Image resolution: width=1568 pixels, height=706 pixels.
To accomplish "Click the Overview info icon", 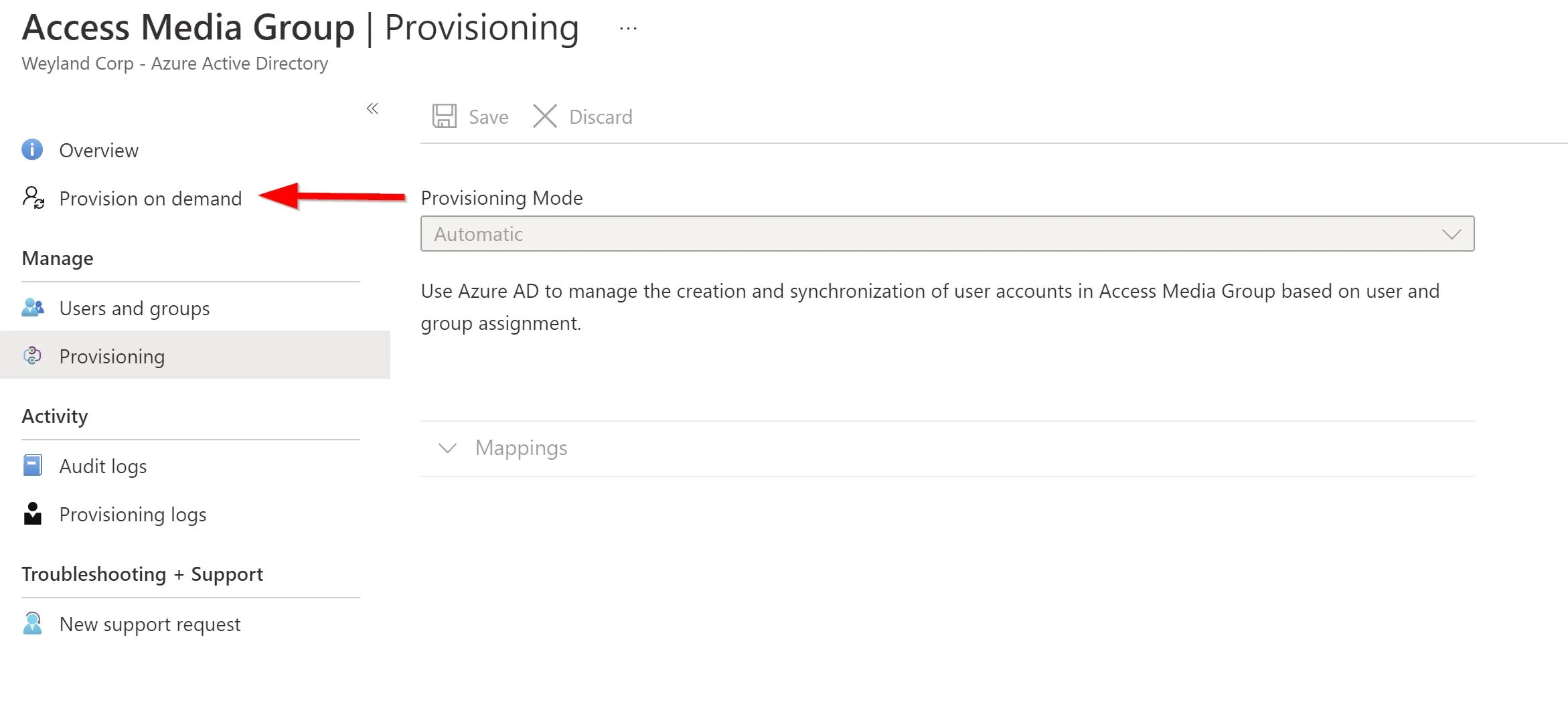I will [x=32, y=149].
